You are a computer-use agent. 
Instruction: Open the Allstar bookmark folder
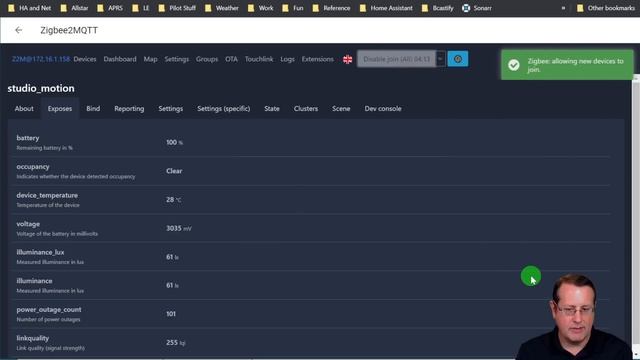[74, 8]
